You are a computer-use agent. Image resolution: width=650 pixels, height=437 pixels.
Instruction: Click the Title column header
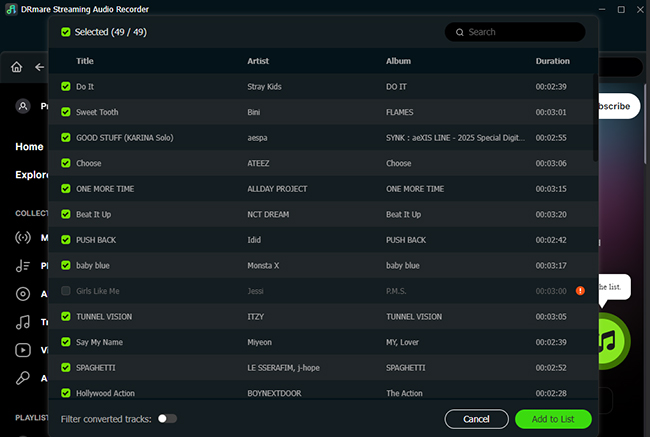pyautogui.click(x=85, y=61)
